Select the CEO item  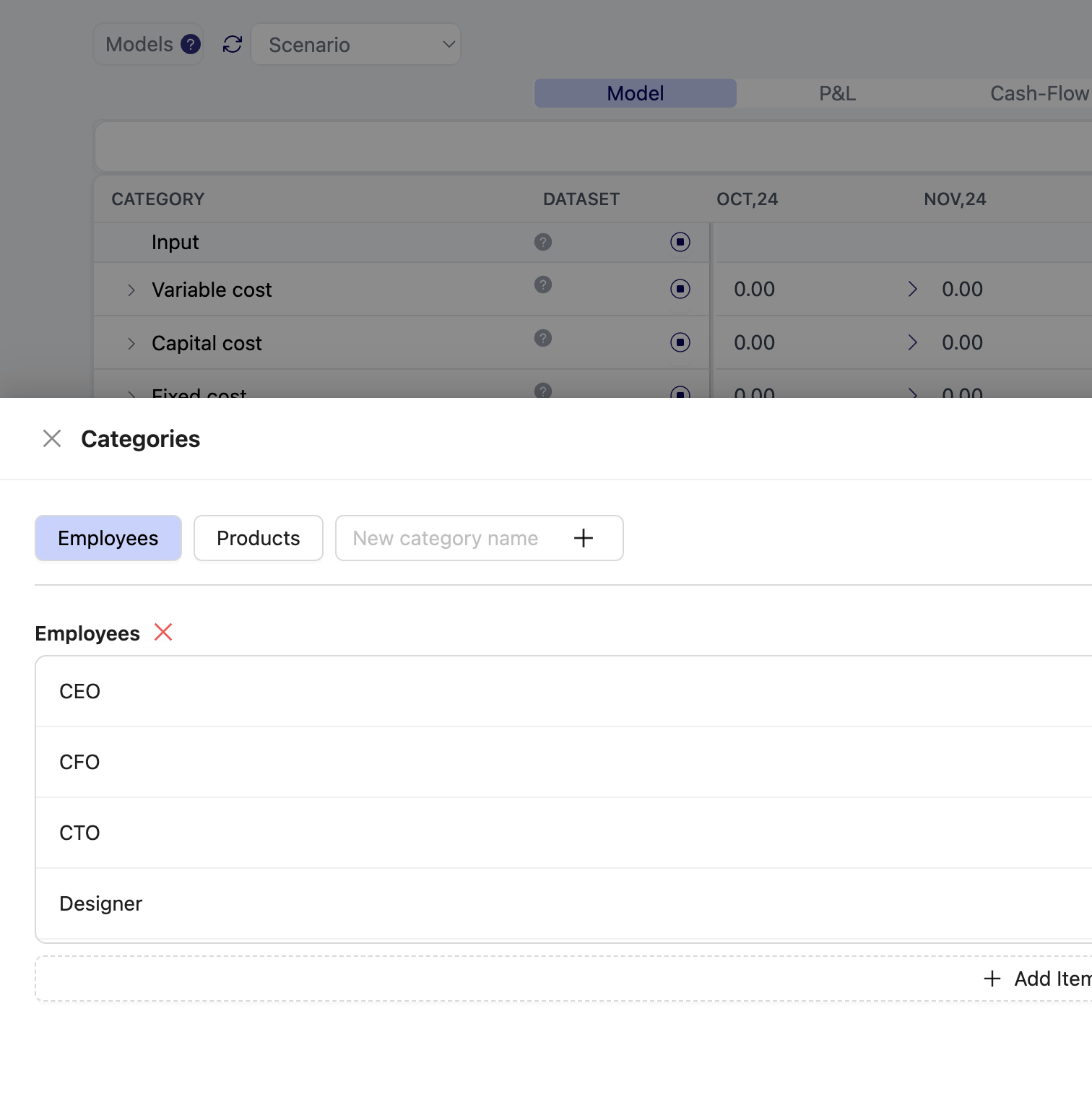564,692
